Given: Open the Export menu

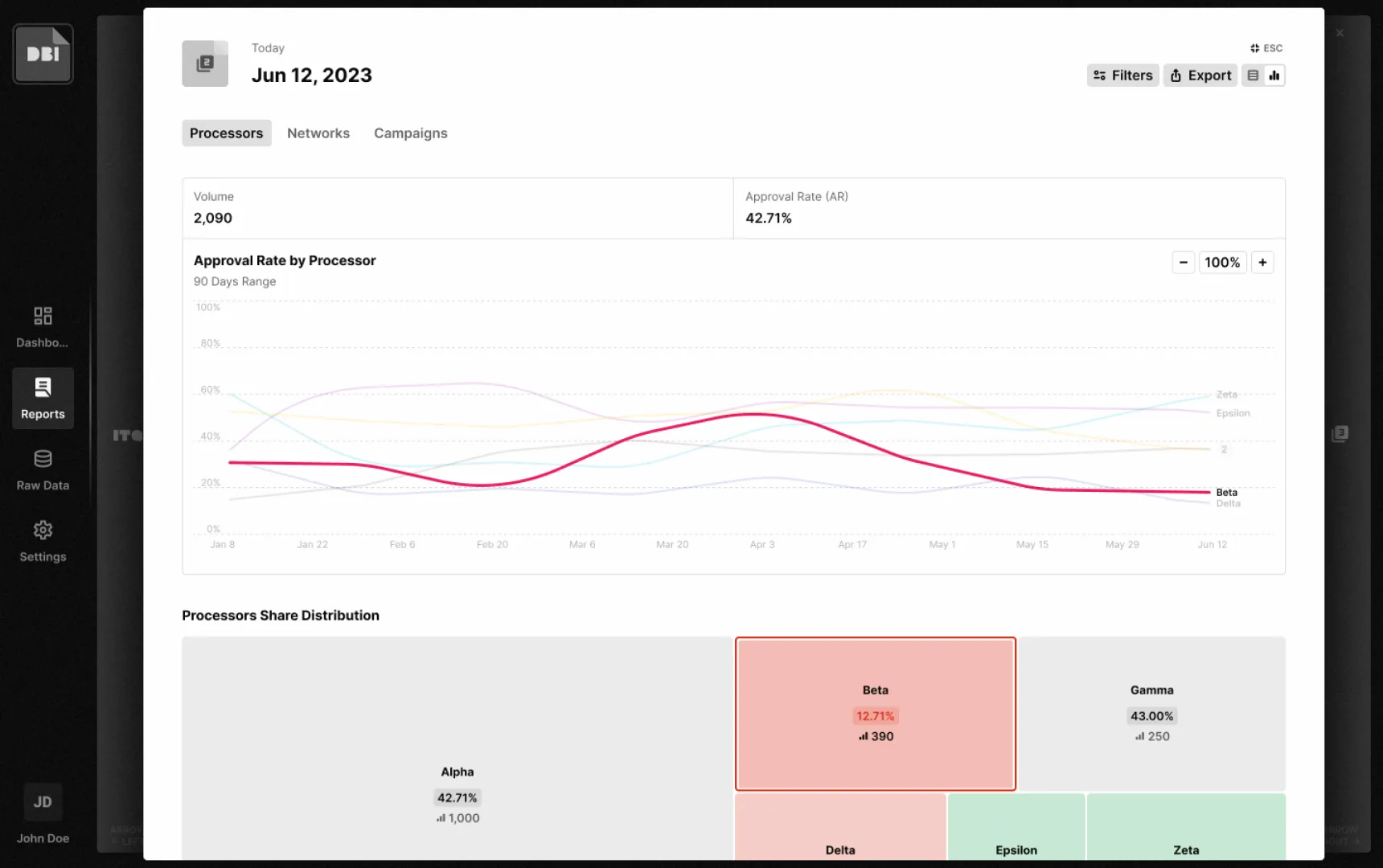Looking at the screenshot, I should coord(1200,76).
